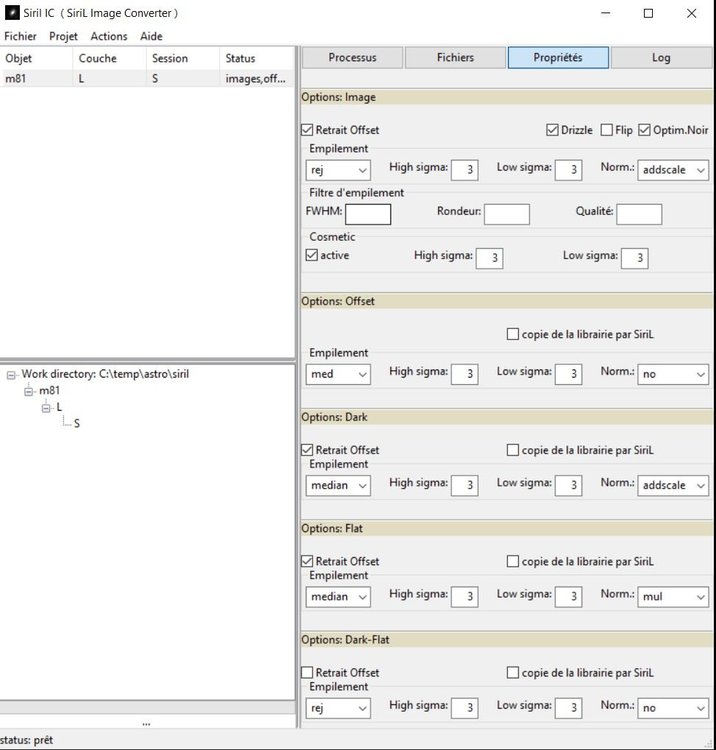716x750 pixels.
Task: Open the Flat Empilement dropdown showing median
Action: pyautogui.click(x=338, y=597)
